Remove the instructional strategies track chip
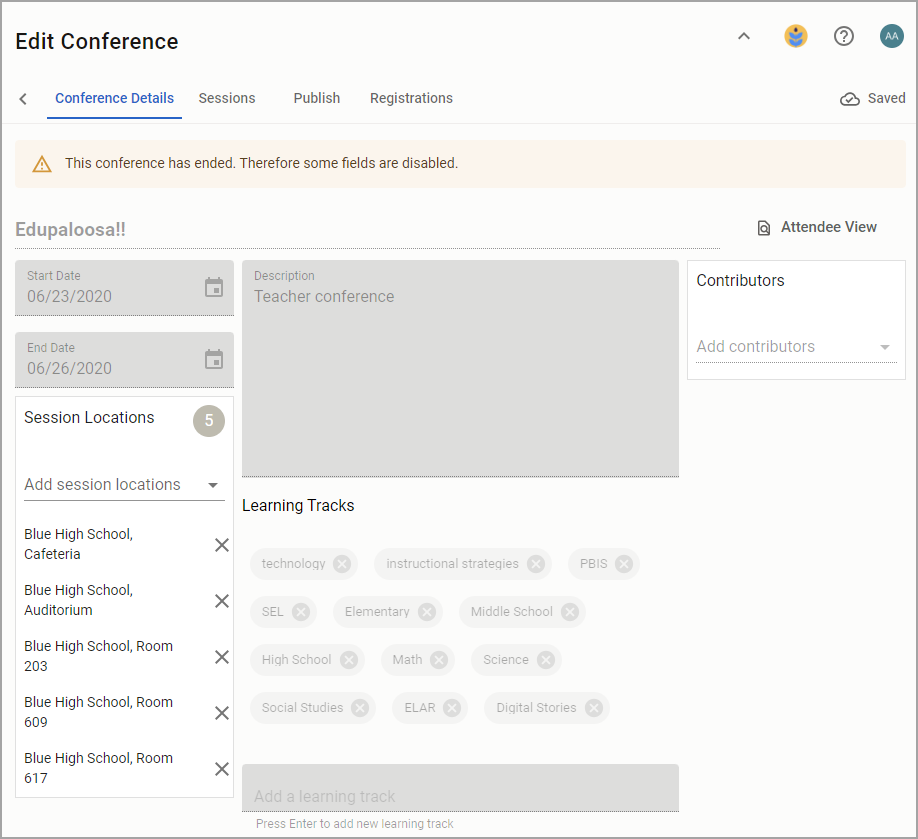 tap(536, 564)
